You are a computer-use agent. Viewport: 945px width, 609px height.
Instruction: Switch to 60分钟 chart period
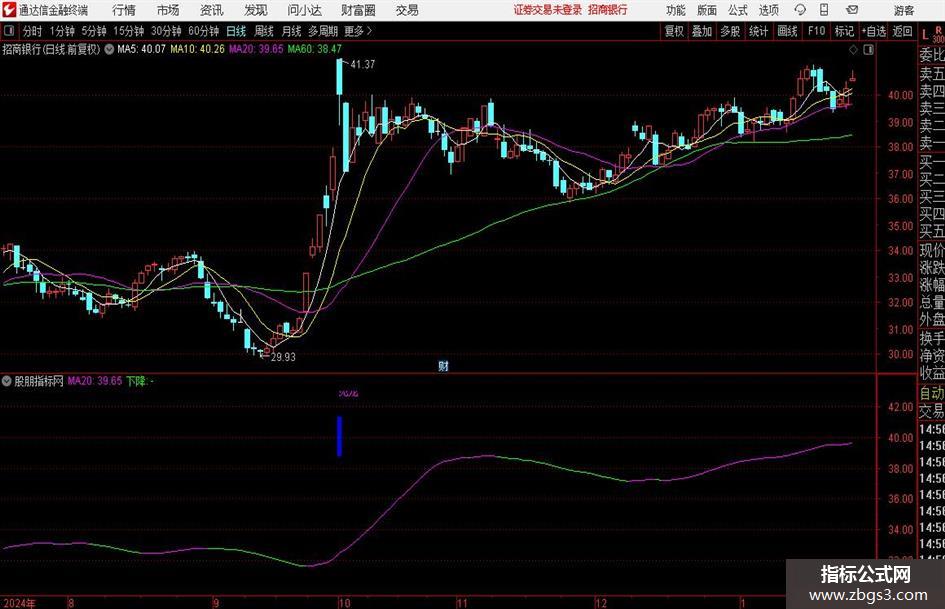203,31
